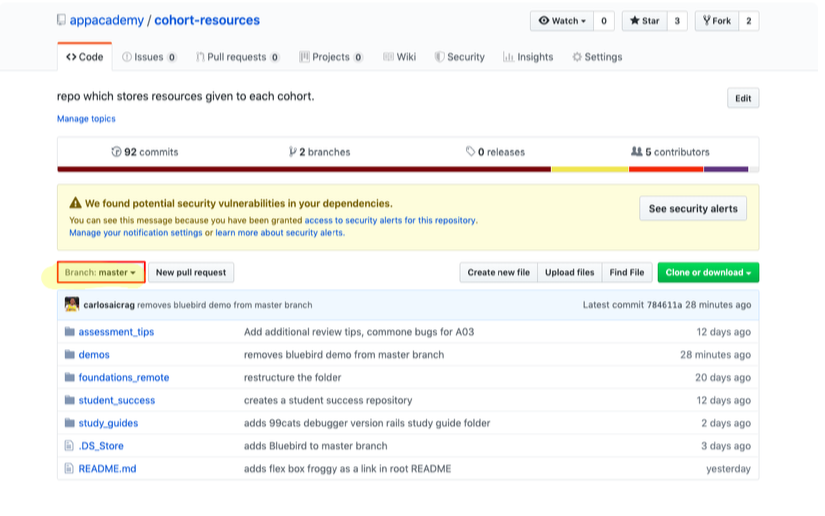Fork the repository
The width and height of the screenshot is (825, 516).
click(717, 21)
